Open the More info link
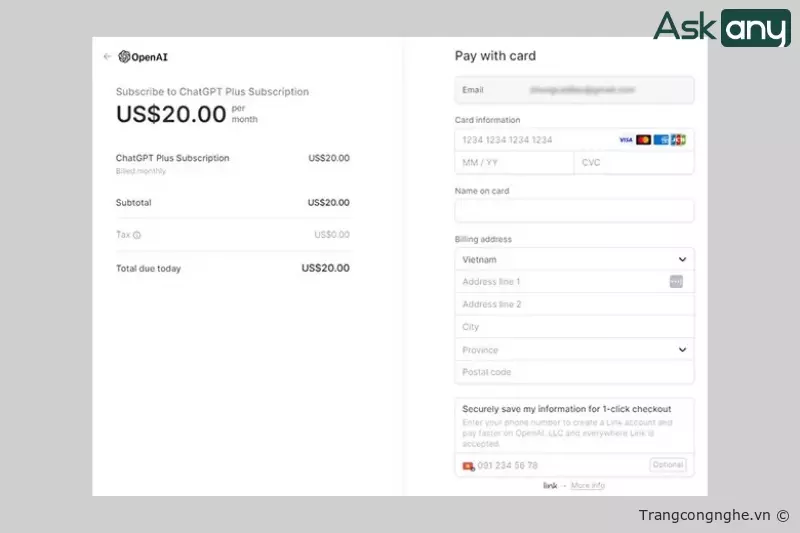This screenshot has width=800, height=533. pyautogui.click(x=588, y=486)
